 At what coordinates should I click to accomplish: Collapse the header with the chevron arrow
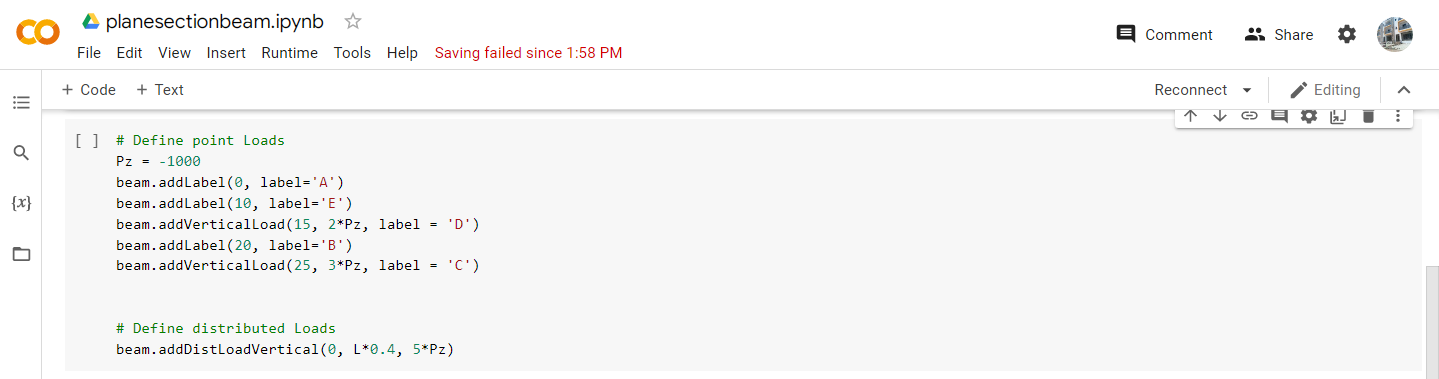pyautogui.click(x=1404, y=90)
